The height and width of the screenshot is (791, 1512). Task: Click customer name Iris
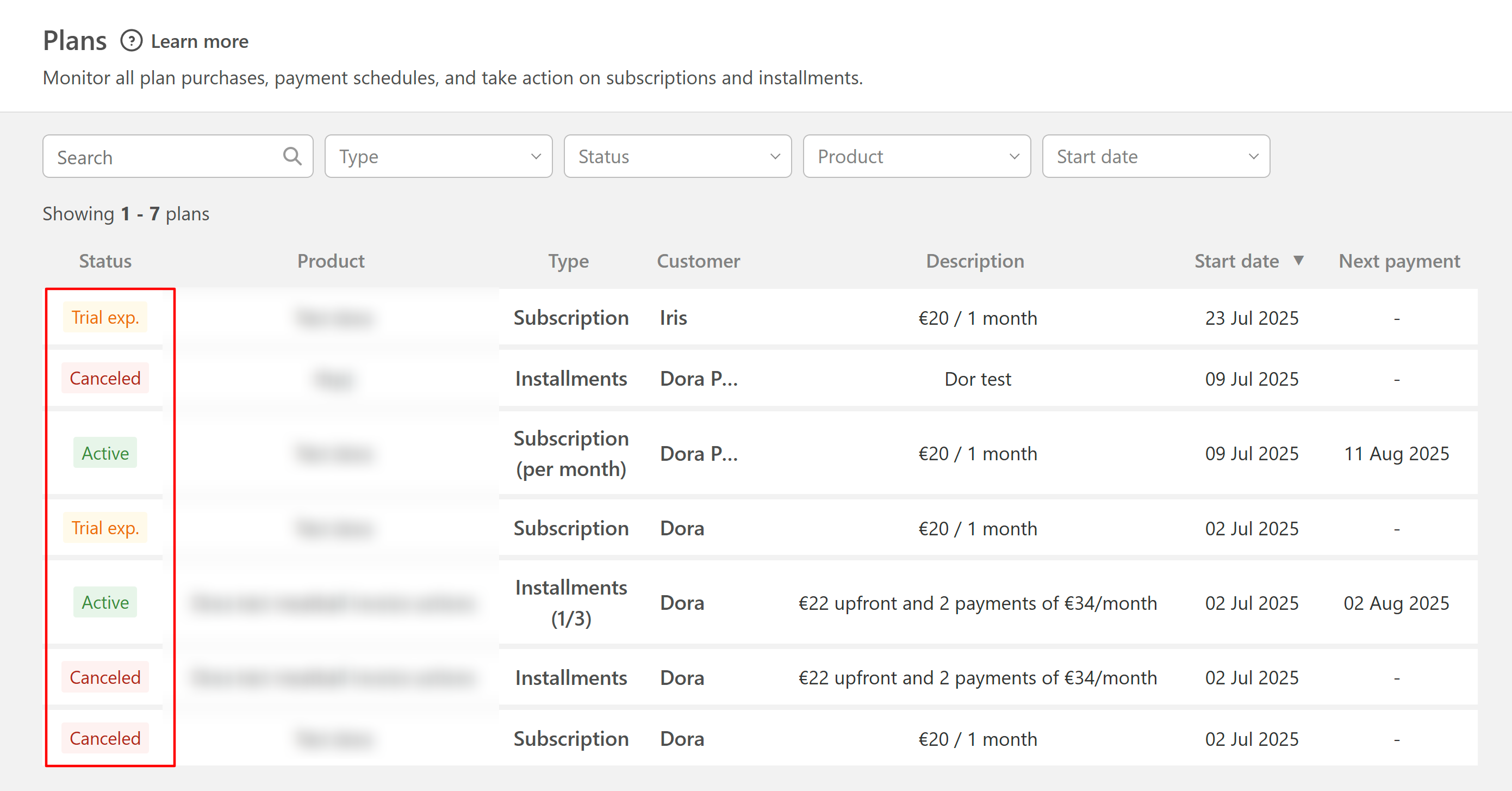pos(673,318)
